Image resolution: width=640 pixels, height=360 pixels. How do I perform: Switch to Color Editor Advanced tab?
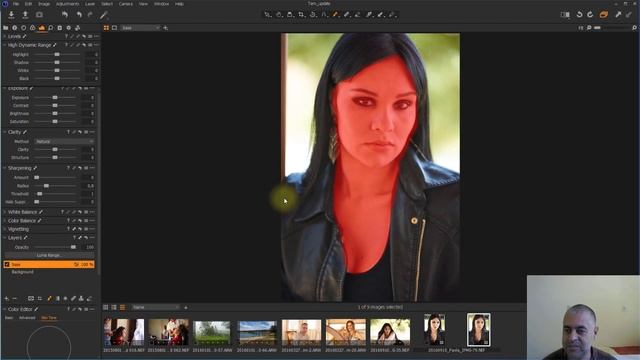coord(27,318)
